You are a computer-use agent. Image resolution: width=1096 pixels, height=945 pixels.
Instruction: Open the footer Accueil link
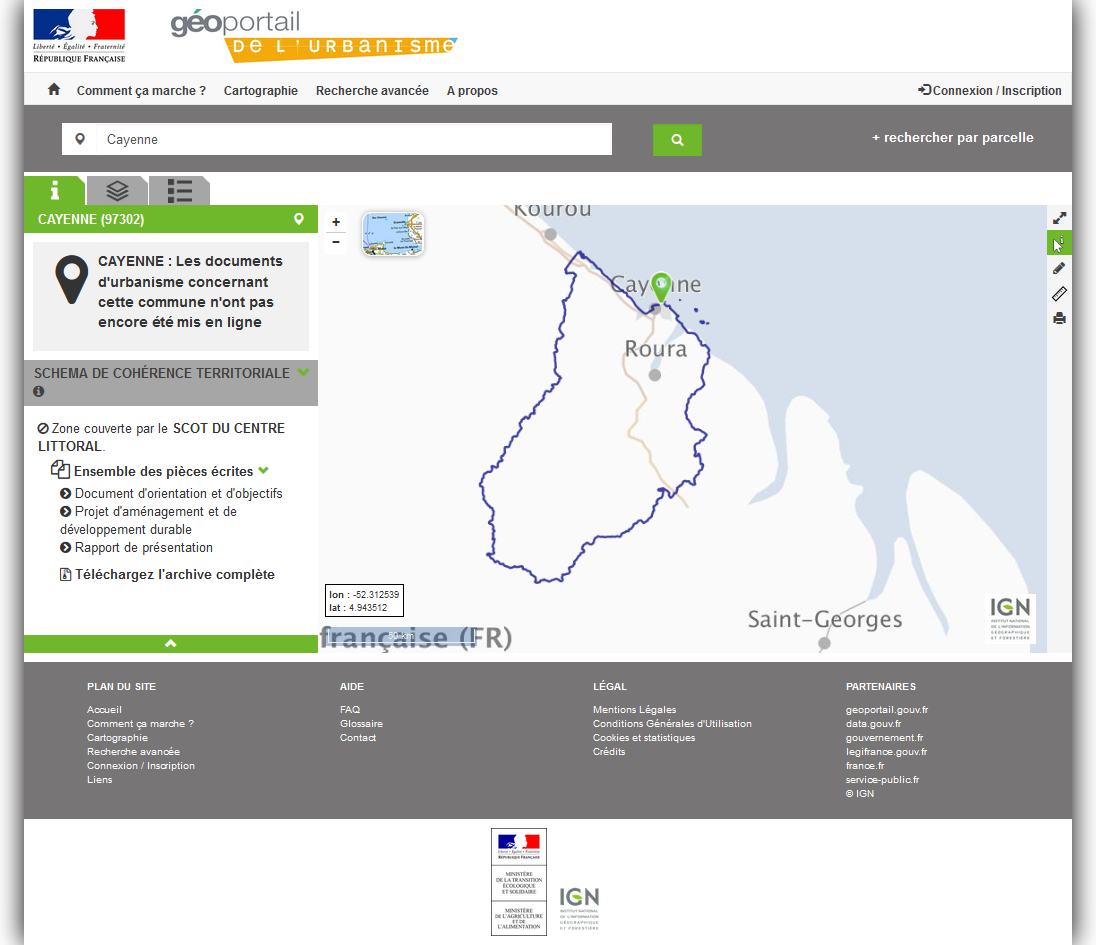[104, 709]
